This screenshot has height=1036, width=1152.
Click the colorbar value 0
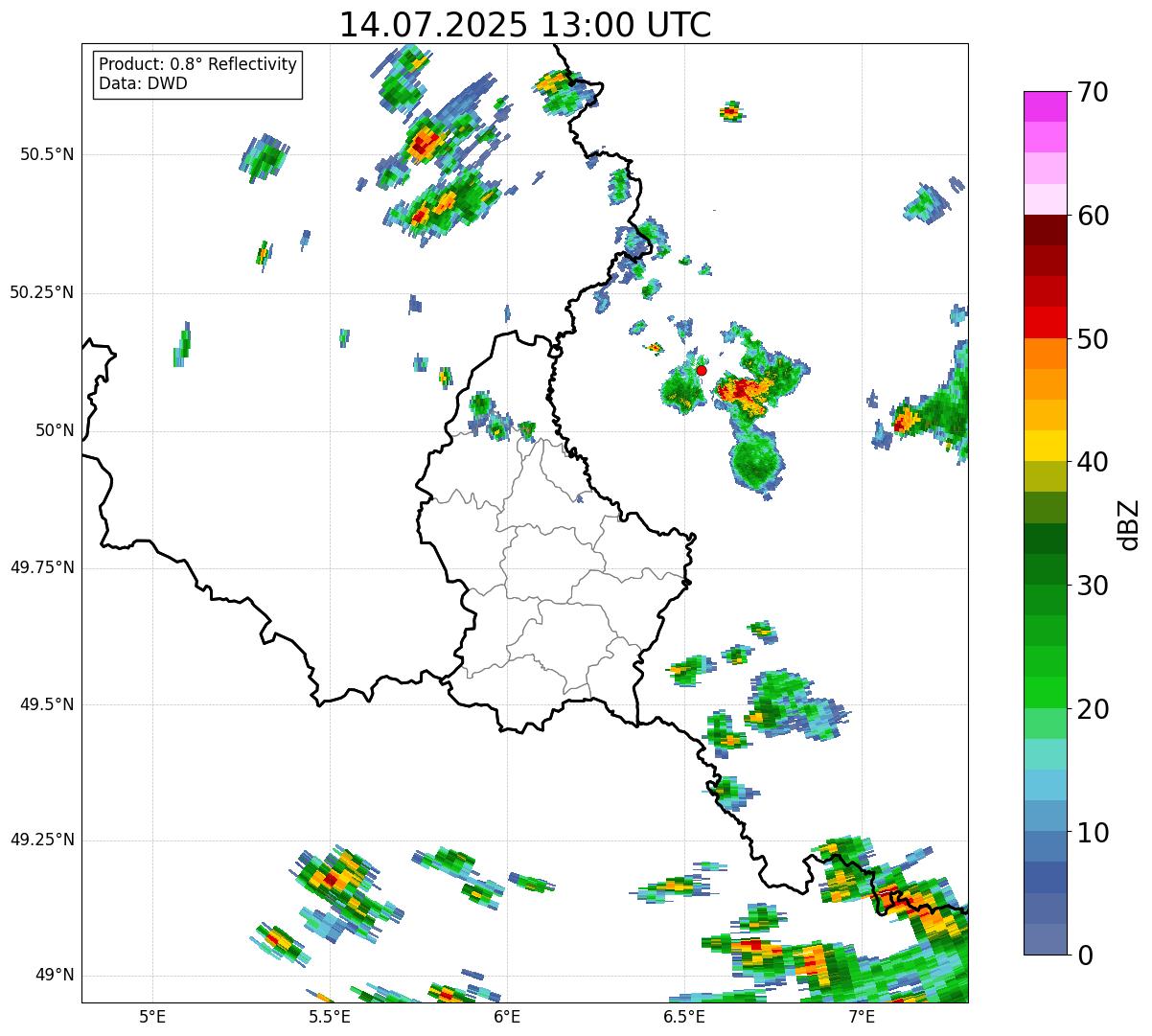pyautogui.click(x=1085, y=955)
